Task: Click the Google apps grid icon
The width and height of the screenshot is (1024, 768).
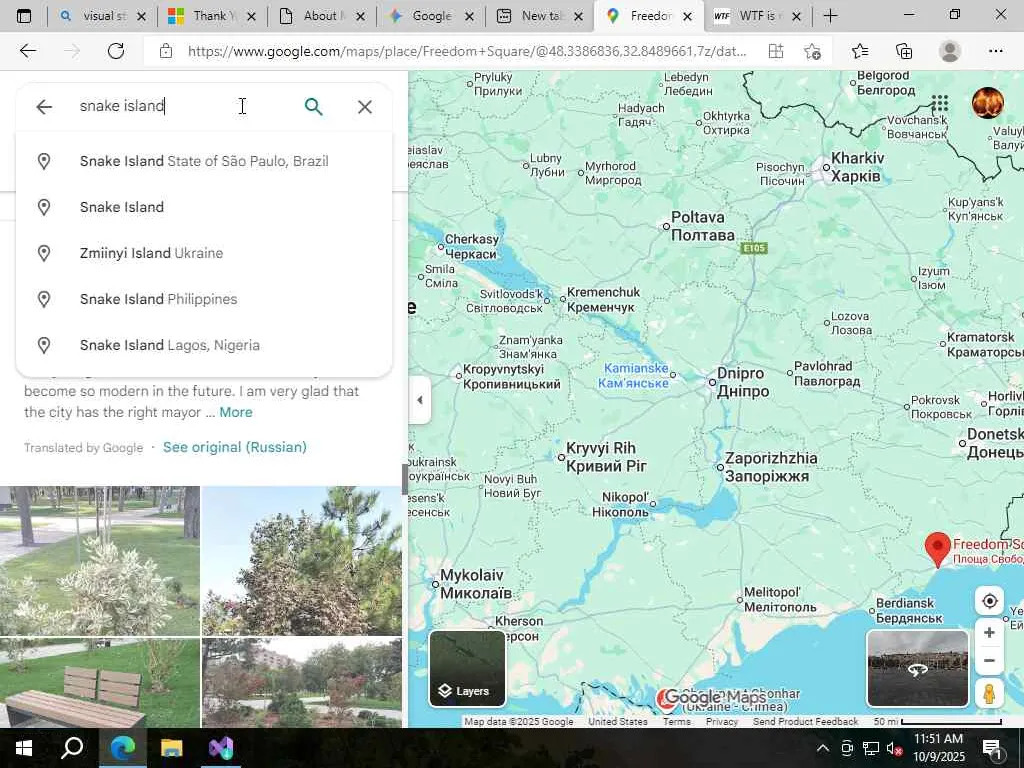Action: pos(940,103)
